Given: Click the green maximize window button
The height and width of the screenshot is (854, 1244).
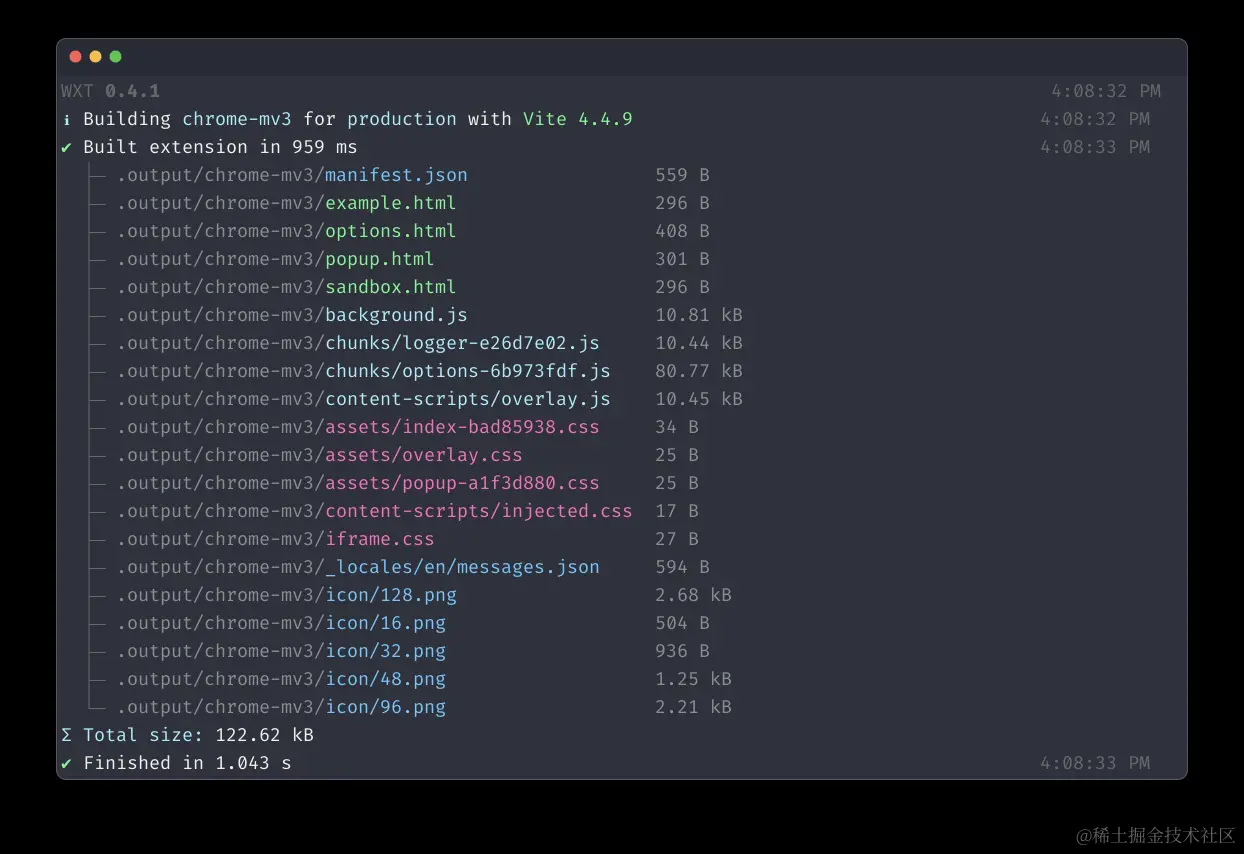Looking at the screenshot, I should click(116, 57).
